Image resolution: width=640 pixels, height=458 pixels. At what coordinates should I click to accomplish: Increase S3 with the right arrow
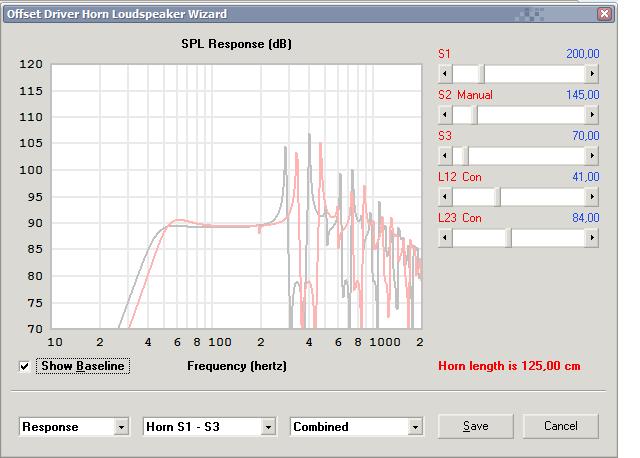point(592,156)
